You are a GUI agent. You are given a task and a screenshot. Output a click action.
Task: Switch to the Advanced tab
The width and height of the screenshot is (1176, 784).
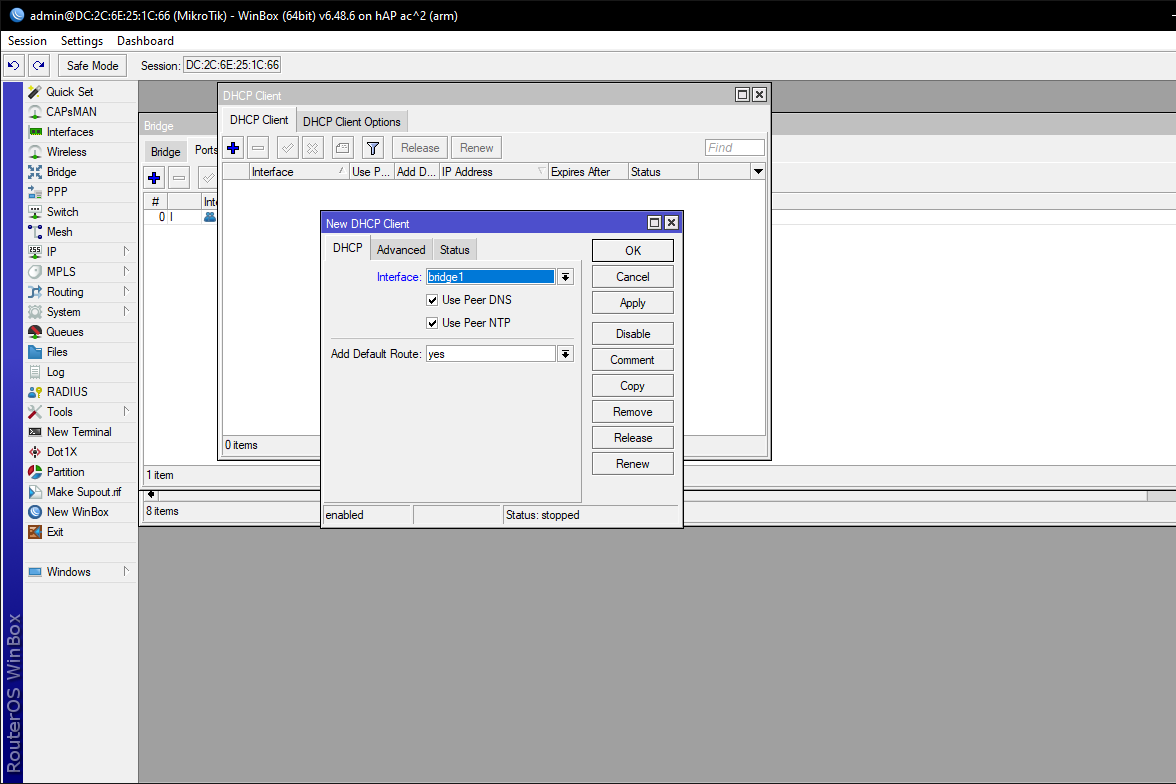[401, 250]
